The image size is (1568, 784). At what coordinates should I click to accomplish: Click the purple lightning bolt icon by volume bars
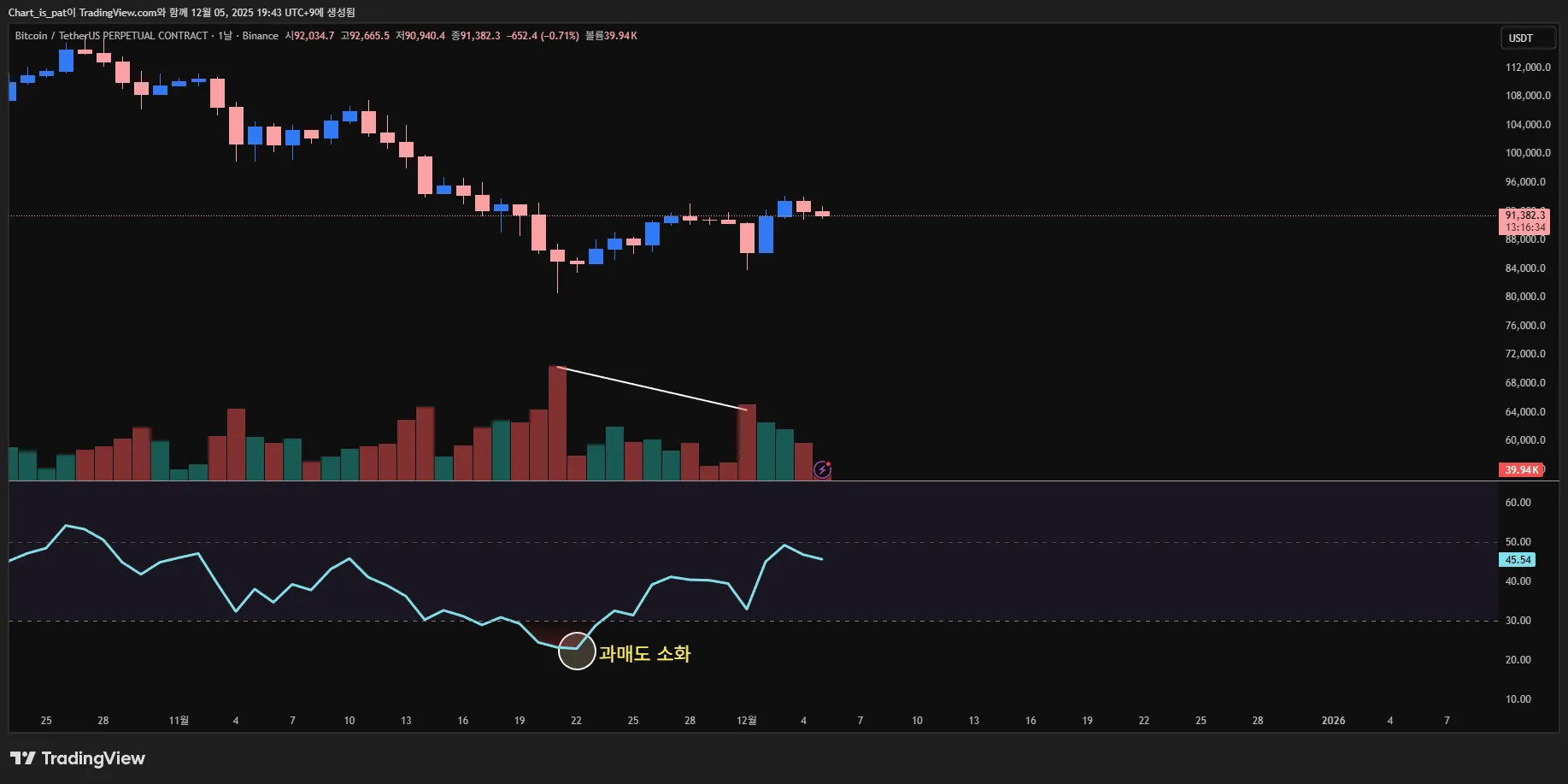(x=822, y=469)
